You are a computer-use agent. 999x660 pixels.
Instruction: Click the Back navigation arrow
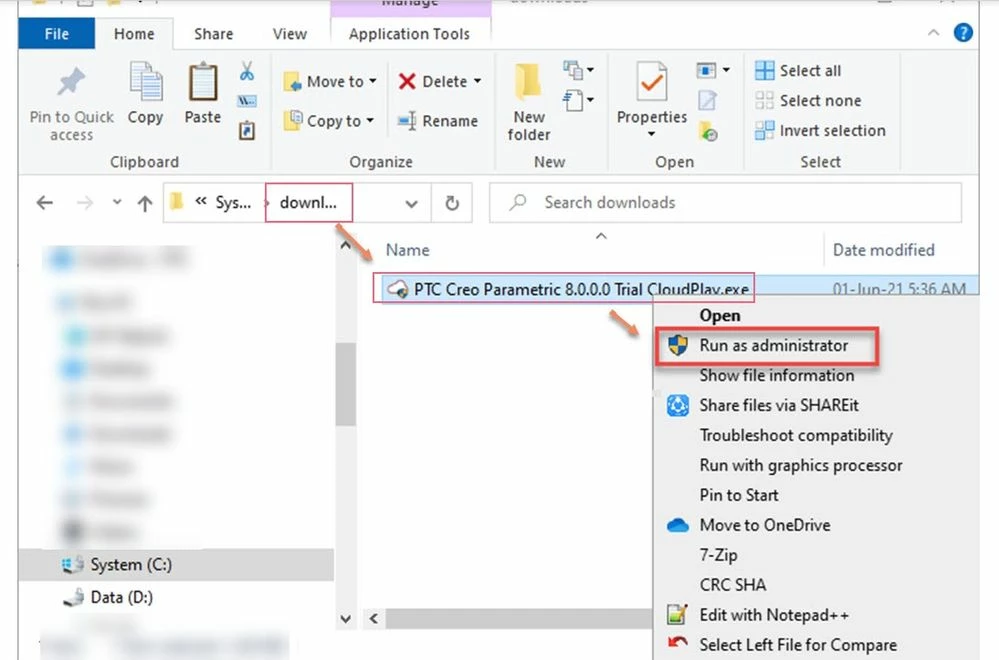[x=45, y=203]
